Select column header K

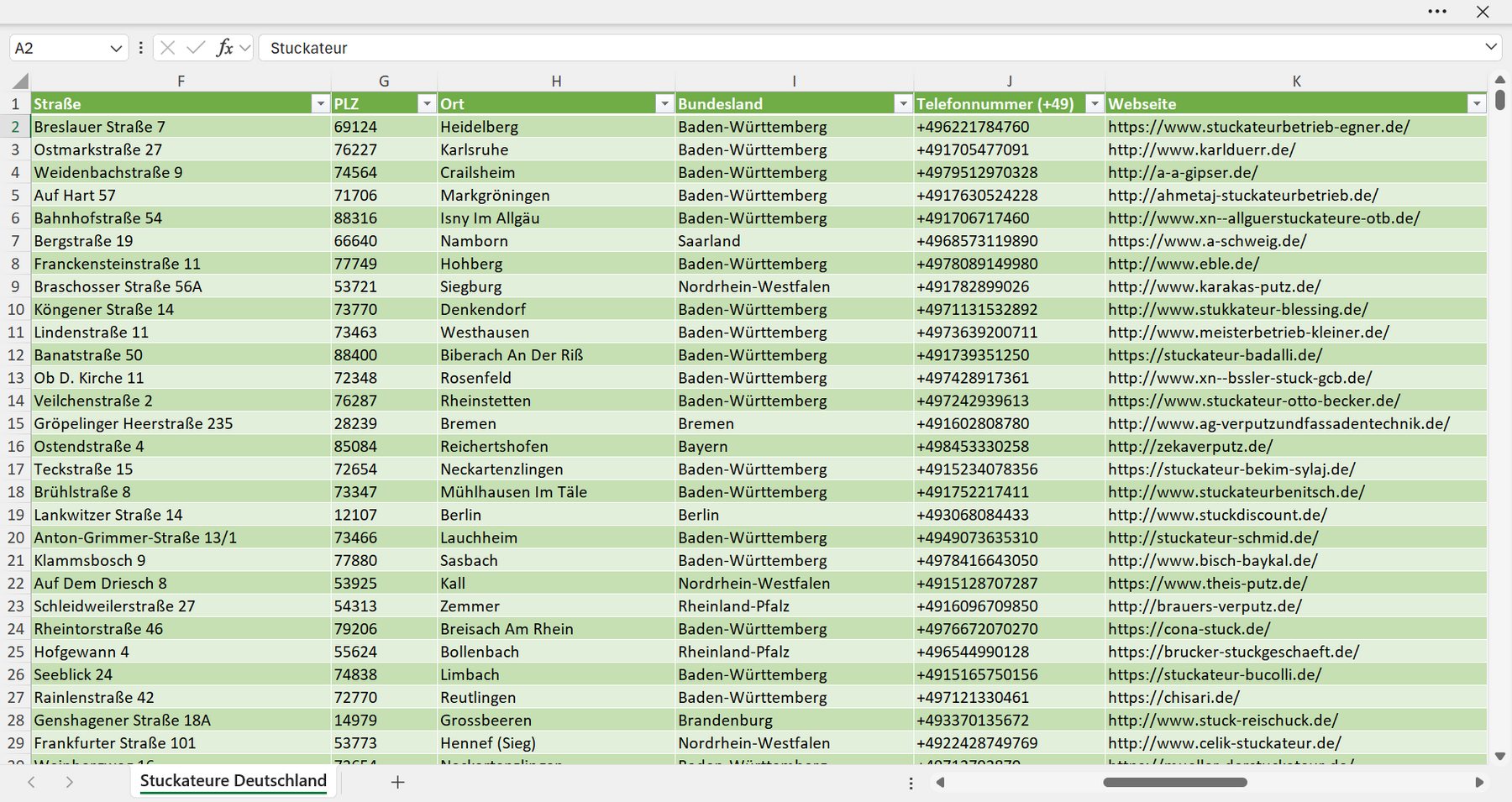point(1296,81)
